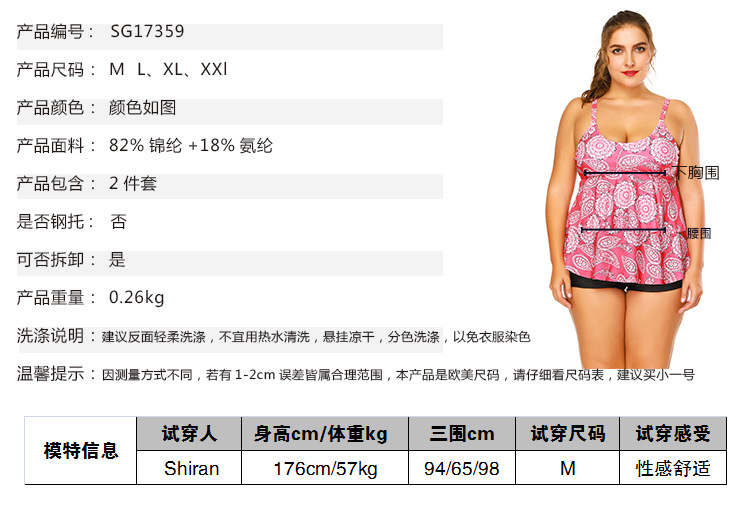
Task: Click the 模特信息 table cell
Action: point(81,451)
